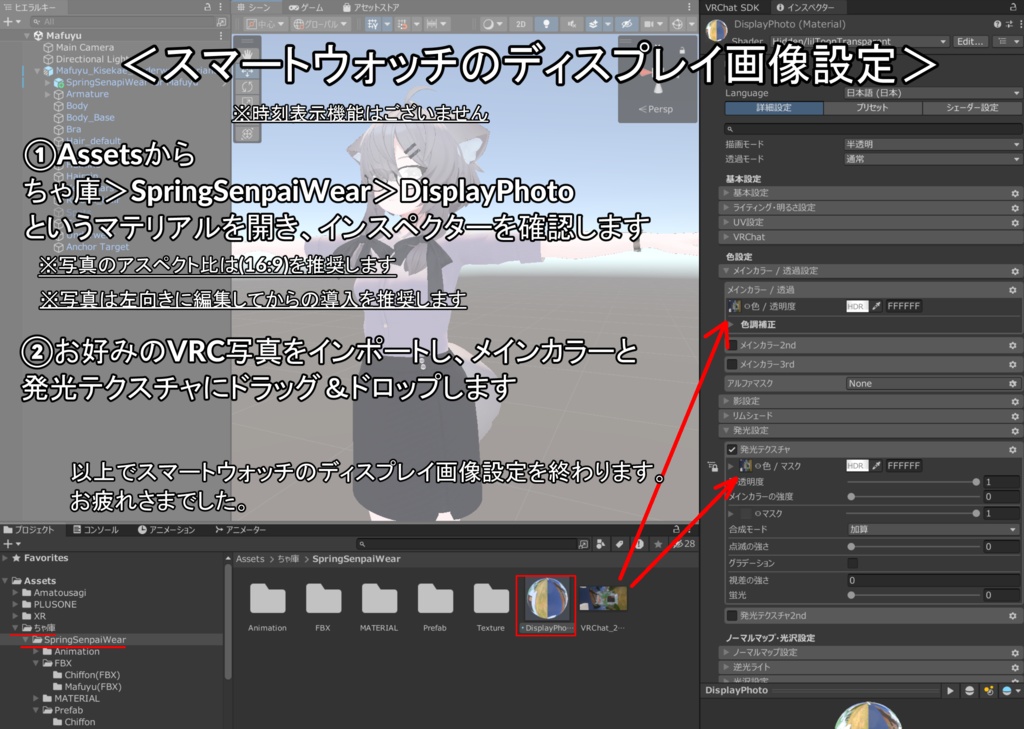Screen dimensions: 1024x729
Task: Open preview skybox dropdown icon
Action: pyautogui.click(x=1010, y=690)
